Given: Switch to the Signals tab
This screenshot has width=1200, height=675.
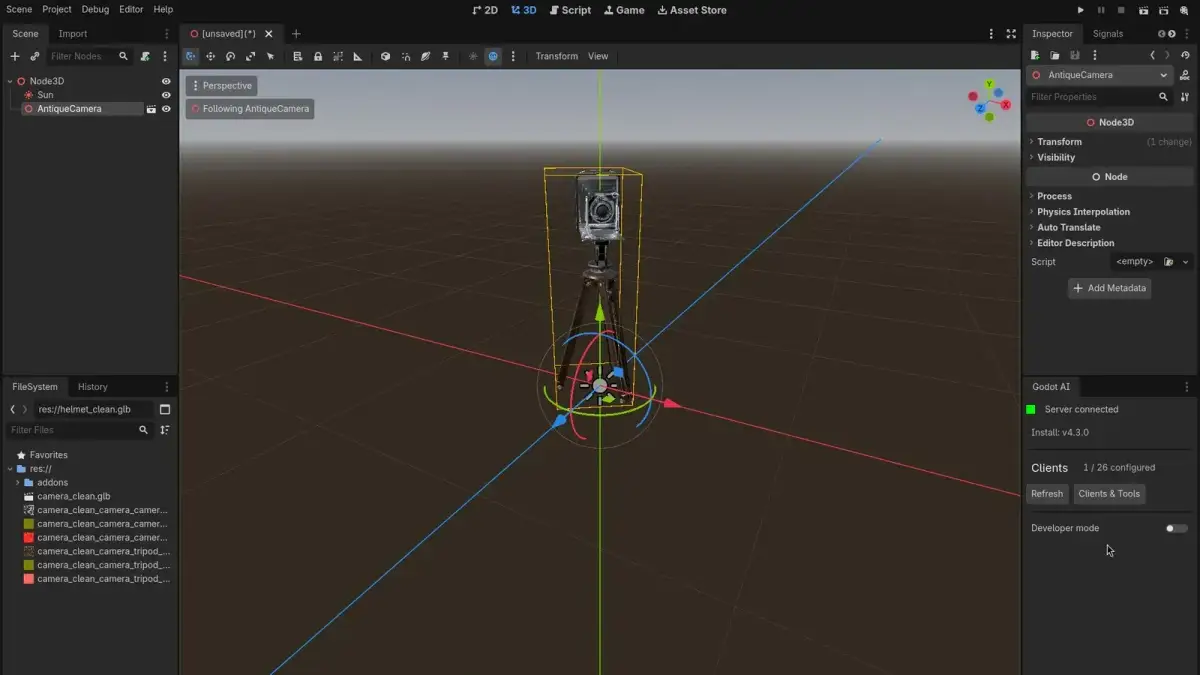Looking at the screenshot, I should 1108,34.
